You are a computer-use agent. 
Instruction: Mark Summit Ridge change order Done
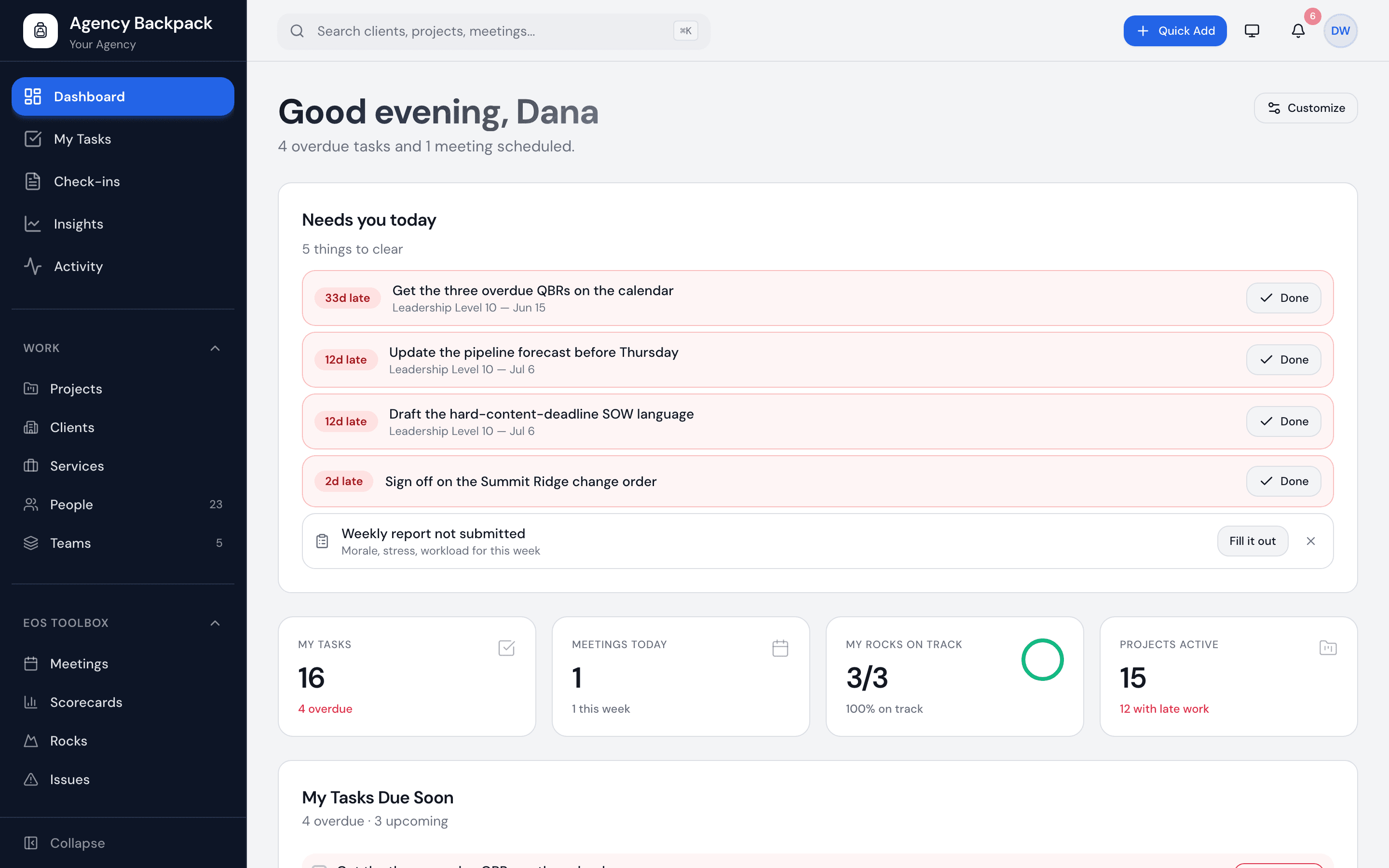(x=1283, y=481)
